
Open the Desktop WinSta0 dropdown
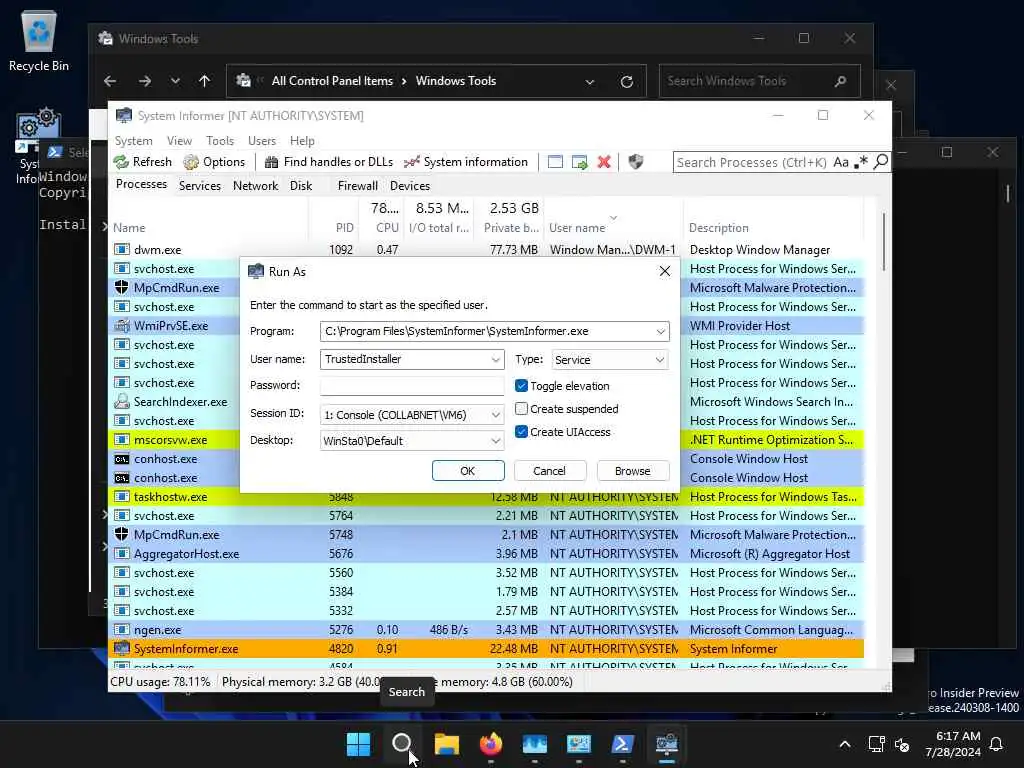pyautogui.click(x=496, y=441)
